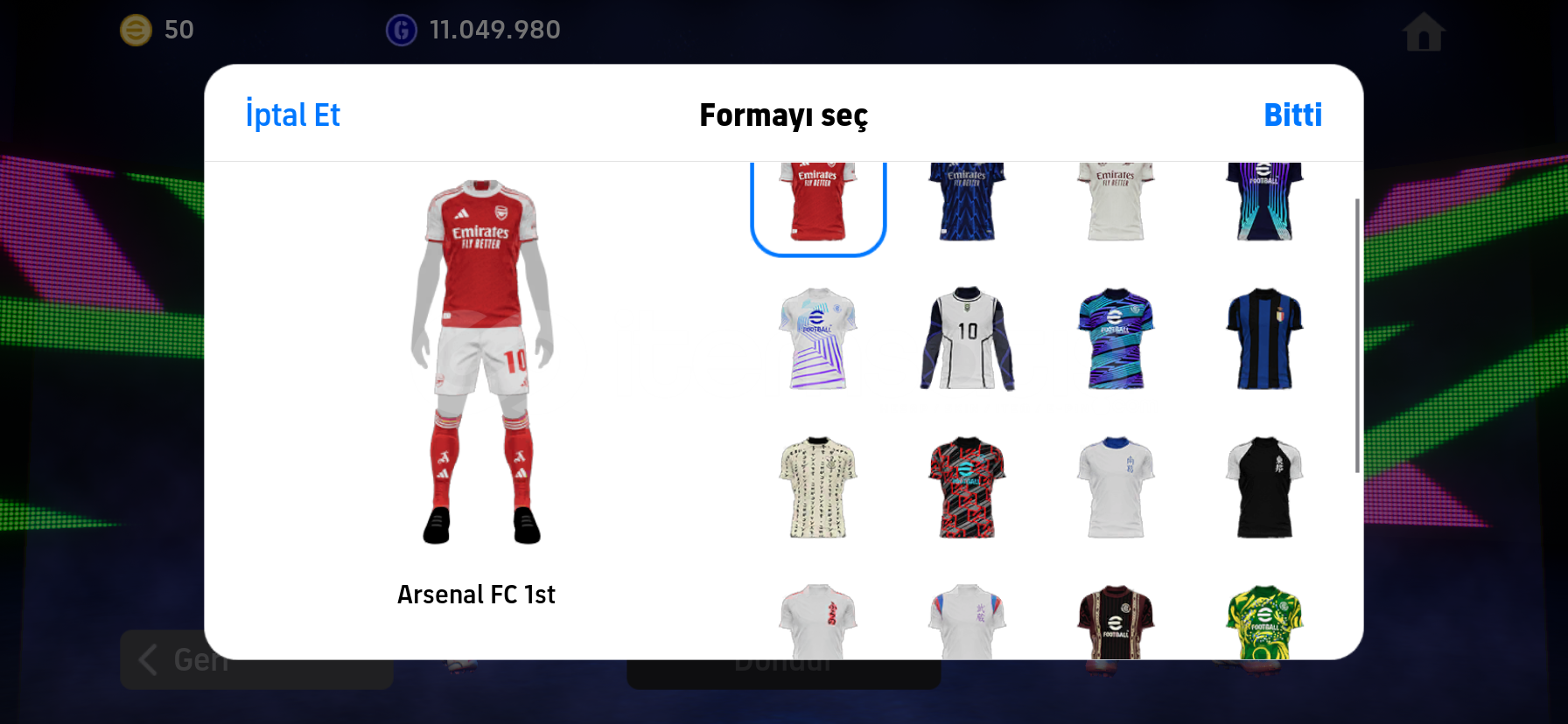Screen dimensions: 1568x724
Task: Tap the Arsenal FC 1st kit preview
Action: coord(482,362)
